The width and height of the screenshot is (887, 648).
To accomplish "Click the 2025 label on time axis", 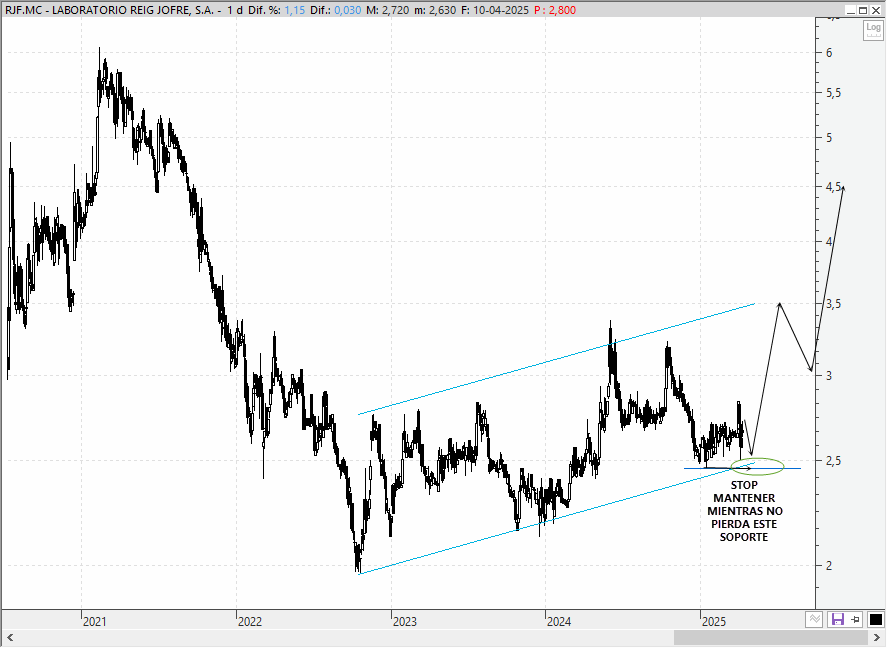I will point(714,622).
